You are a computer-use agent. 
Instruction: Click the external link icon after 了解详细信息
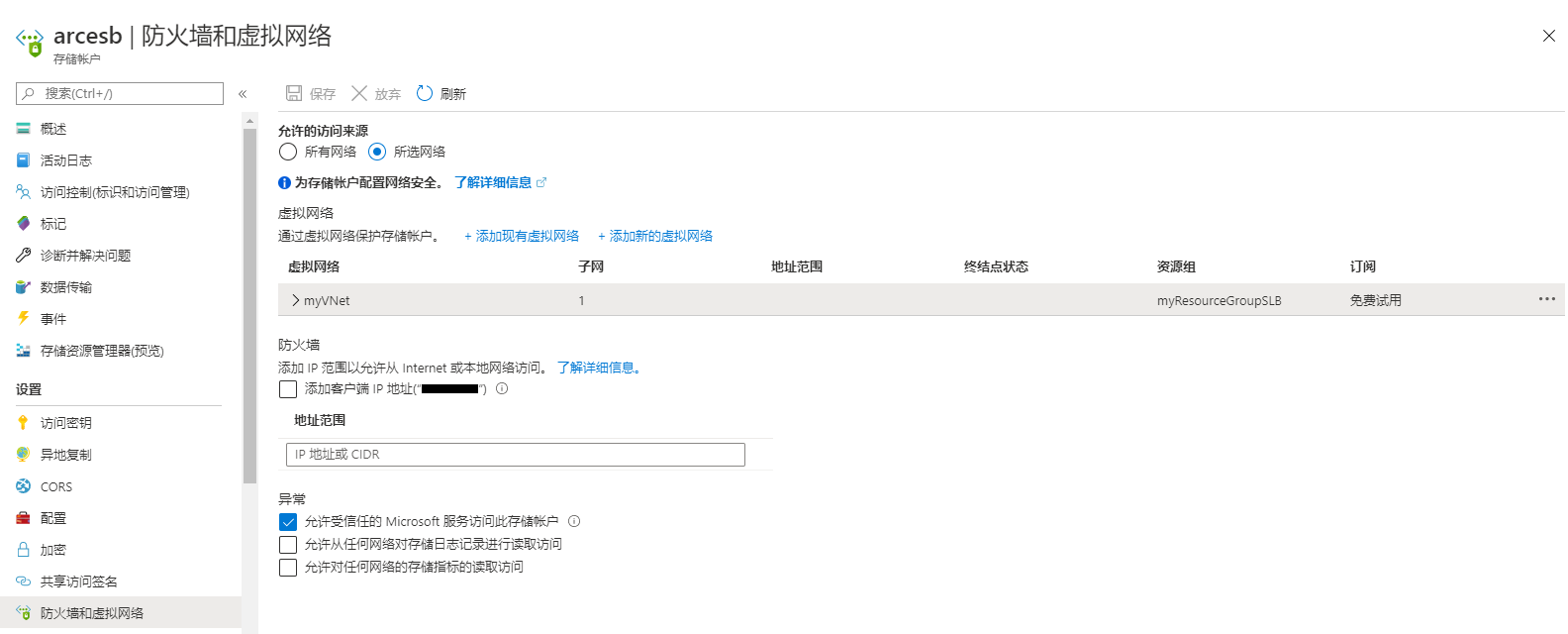541,182
